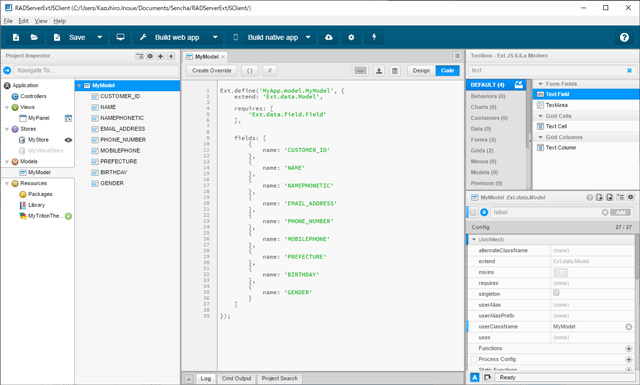The image size is (640, 385).
Task: Click Project Inspector add plus icon
Action: tap(161, 56)
